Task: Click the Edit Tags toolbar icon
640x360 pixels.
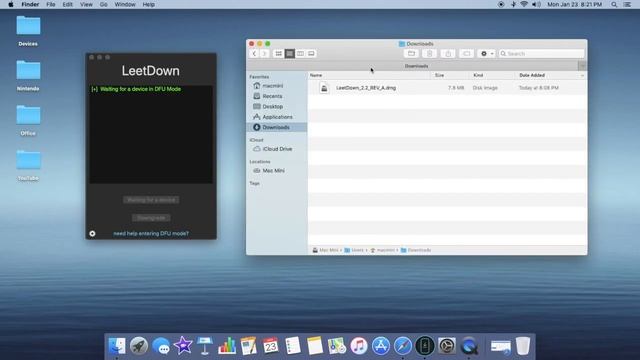Action: (466, 53)
